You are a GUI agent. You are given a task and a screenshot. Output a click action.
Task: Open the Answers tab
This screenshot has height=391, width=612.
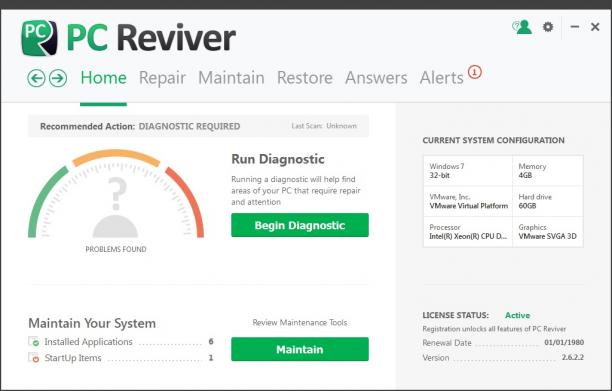(x=376, y=78)
